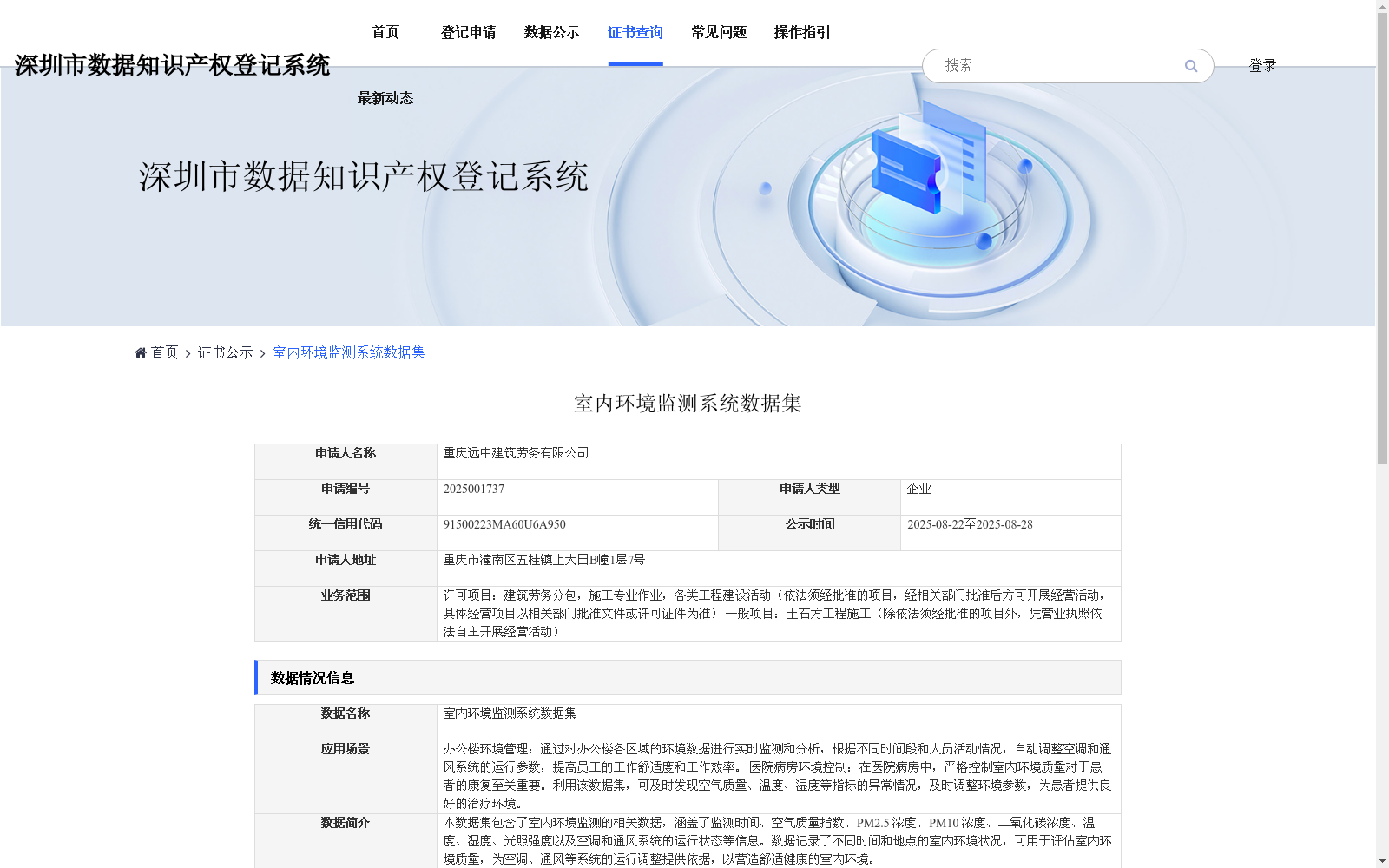Click the home icon in breadcrumb
Screen dimensions: 1389x868
tap(141, 352)
